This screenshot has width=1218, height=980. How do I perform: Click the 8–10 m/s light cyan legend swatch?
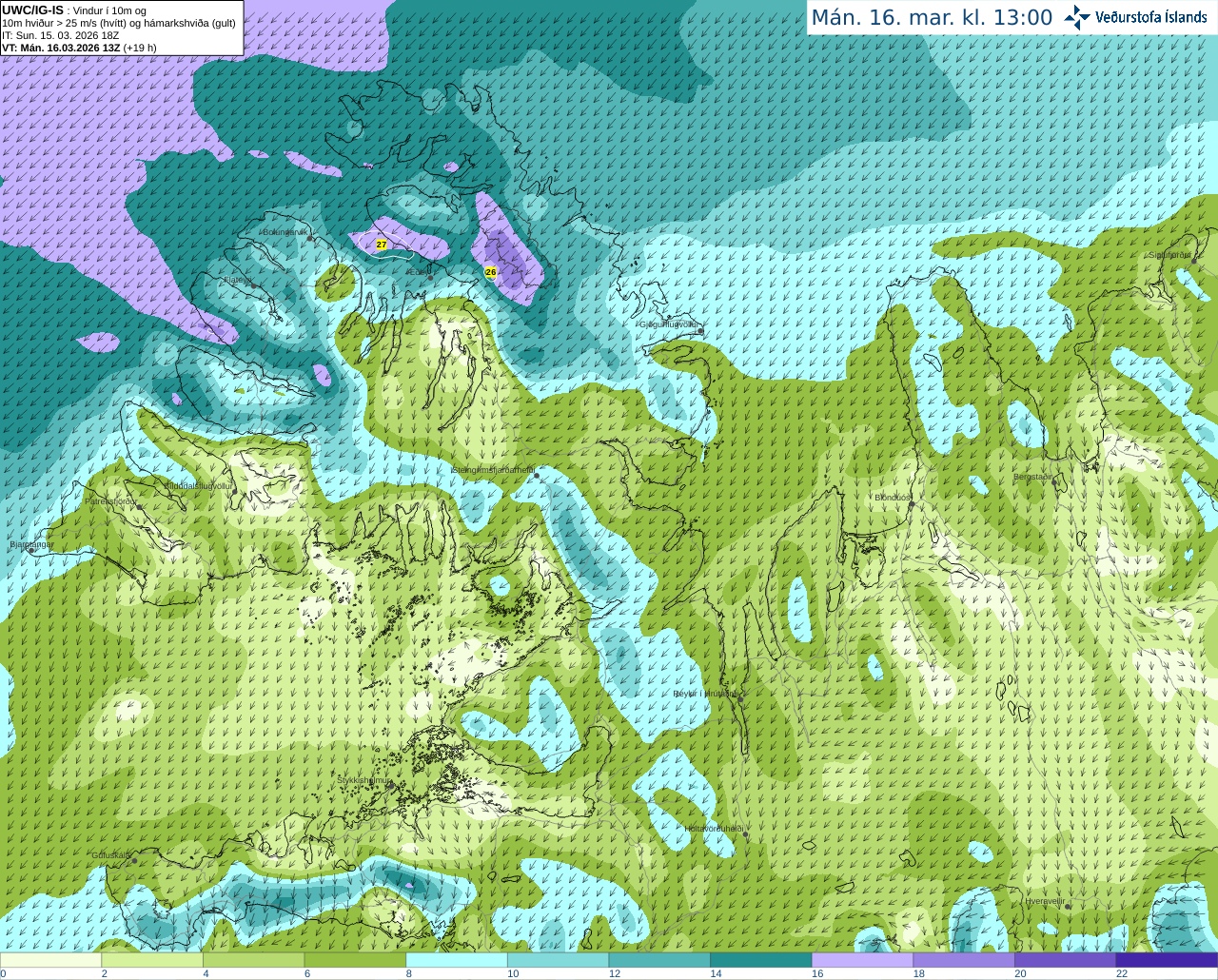pyautogui.click(x=457, y=960)
